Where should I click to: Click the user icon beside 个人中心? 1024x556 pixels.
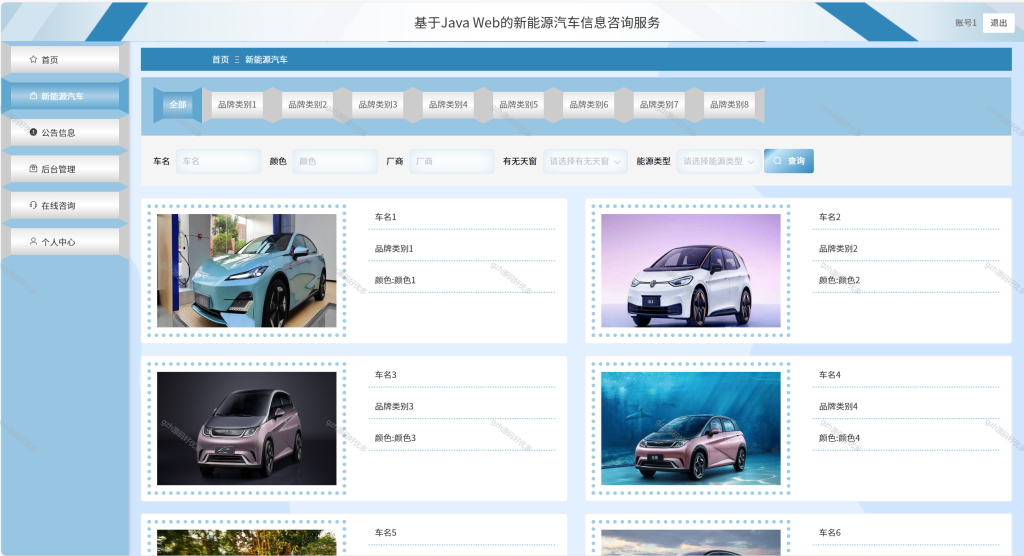[x=33, y=242]
